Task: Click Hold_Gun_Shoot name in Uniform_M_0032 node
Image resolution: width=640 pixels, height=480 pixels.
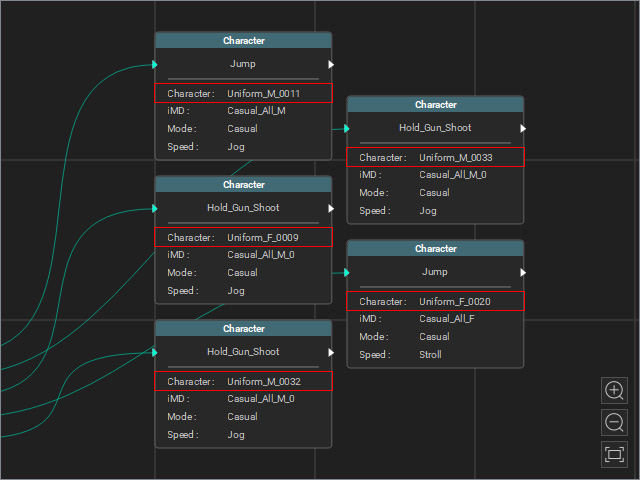Action: click(x=243, y=351)
